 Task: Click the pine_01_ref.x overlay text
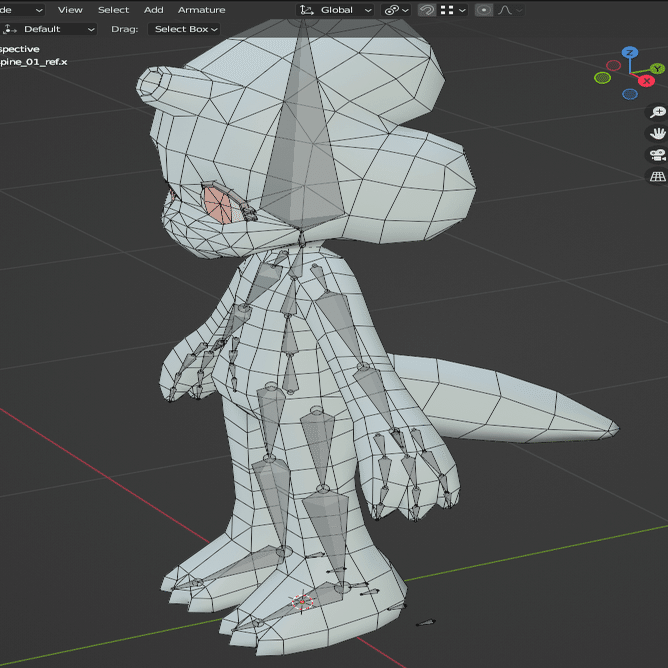click(34, 62)
